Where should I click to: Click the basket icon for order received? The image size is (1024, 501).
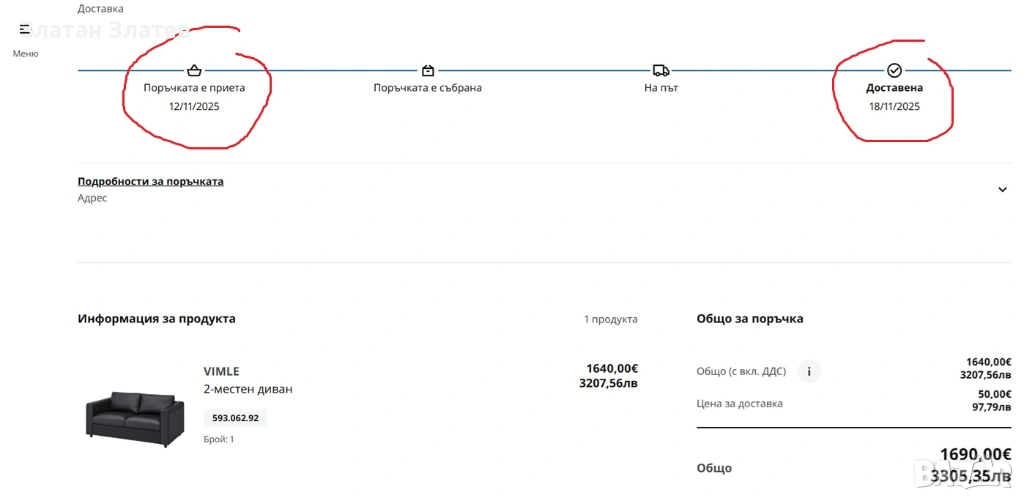coord(194,71)
